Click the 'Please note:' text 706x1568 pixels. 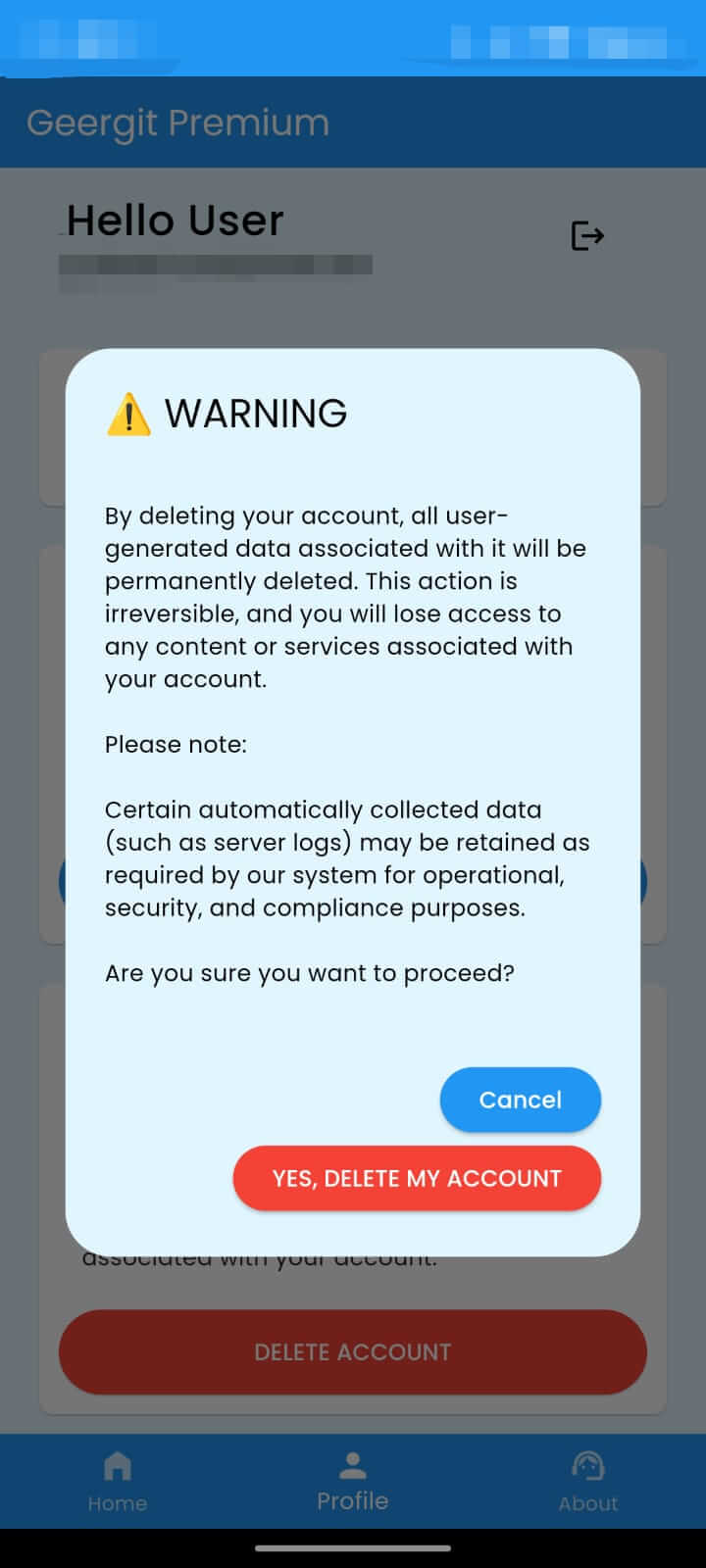176,745
